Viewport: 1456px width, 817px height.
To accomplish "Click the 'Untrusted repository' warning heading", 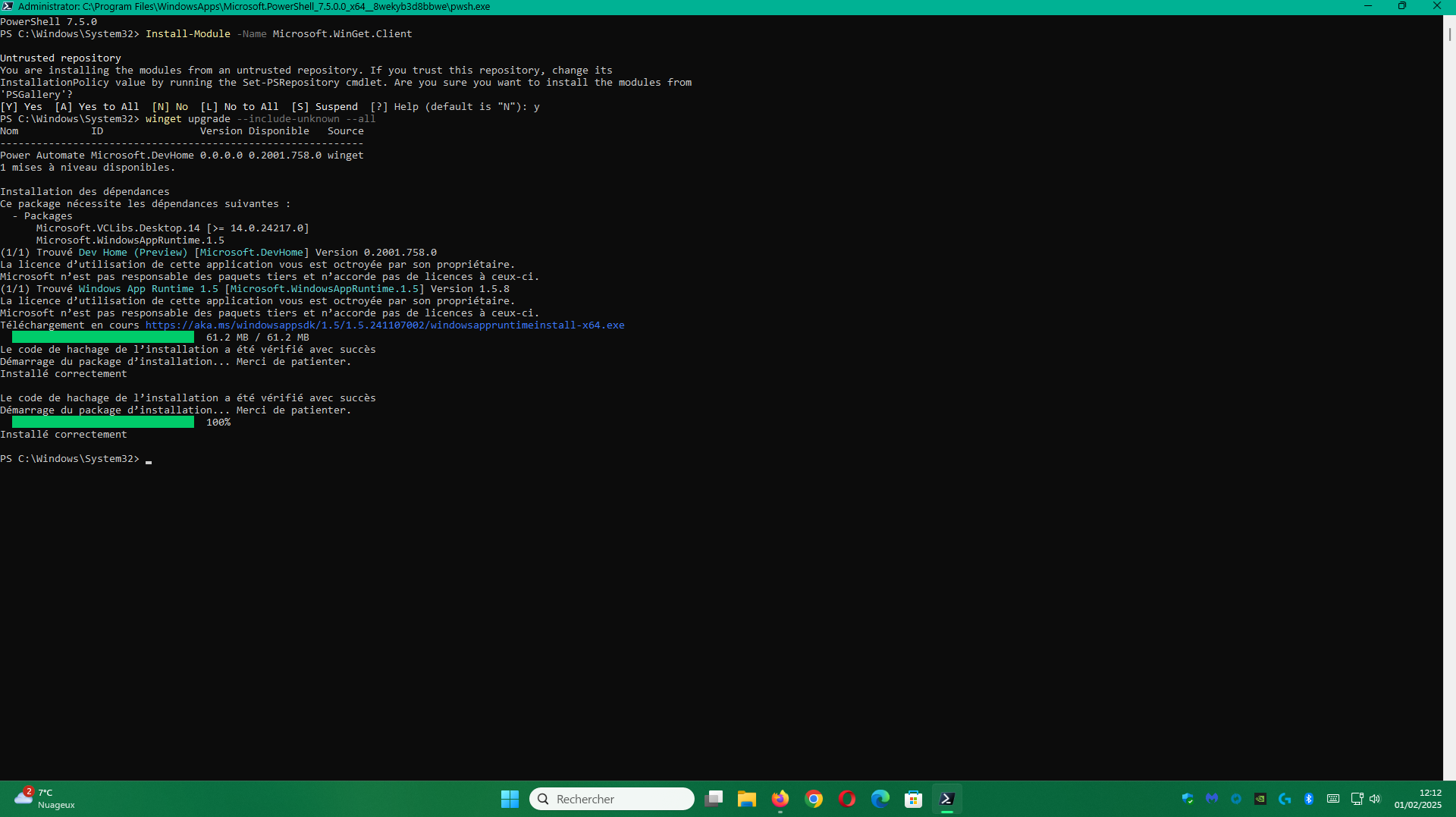I will (x=61, y=58).
